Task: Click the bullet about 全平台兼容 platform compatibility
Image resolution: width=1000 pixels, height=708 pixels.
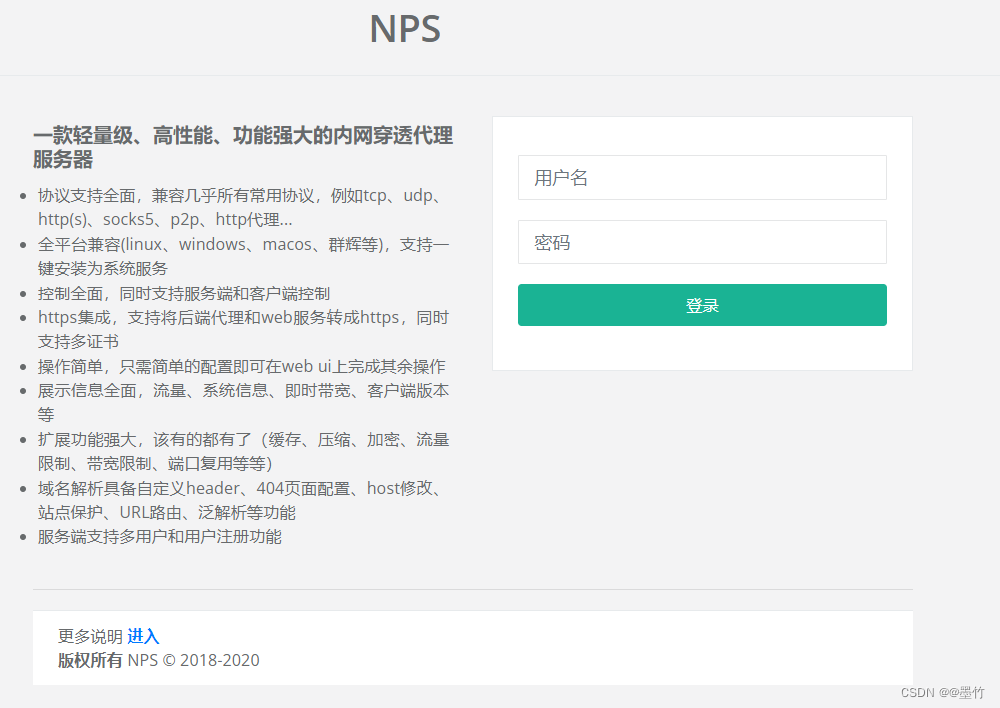Action: (243, 255)
